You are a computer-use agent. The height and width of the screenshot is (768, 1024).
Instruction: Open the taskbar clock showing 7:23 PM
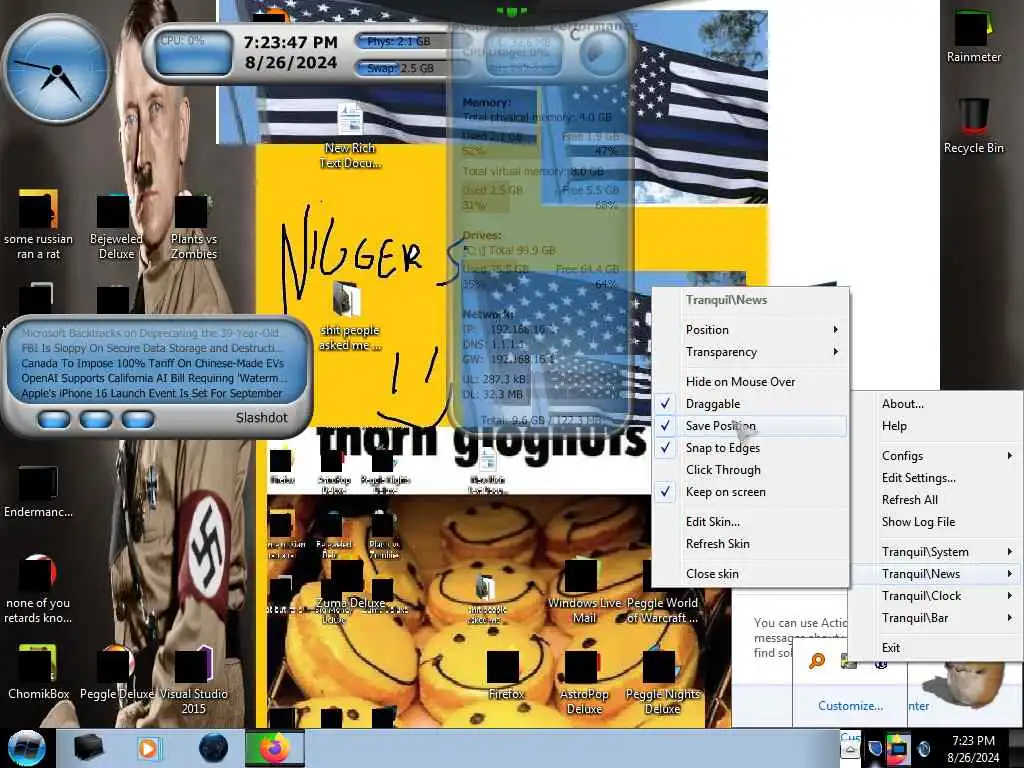(x=973, y=748)
